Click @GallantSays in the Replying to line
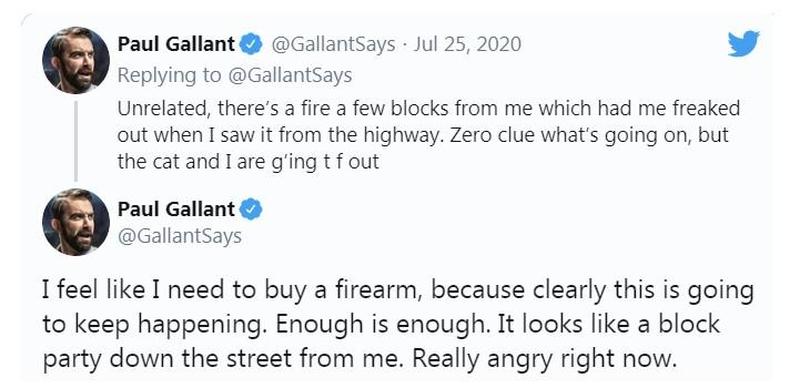 289,76
